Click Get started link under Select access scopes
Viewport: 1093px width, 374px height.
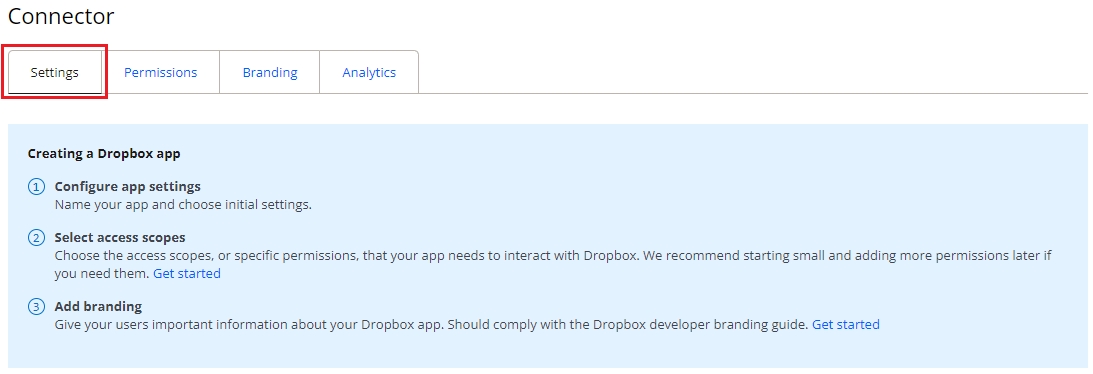point(187,274)
